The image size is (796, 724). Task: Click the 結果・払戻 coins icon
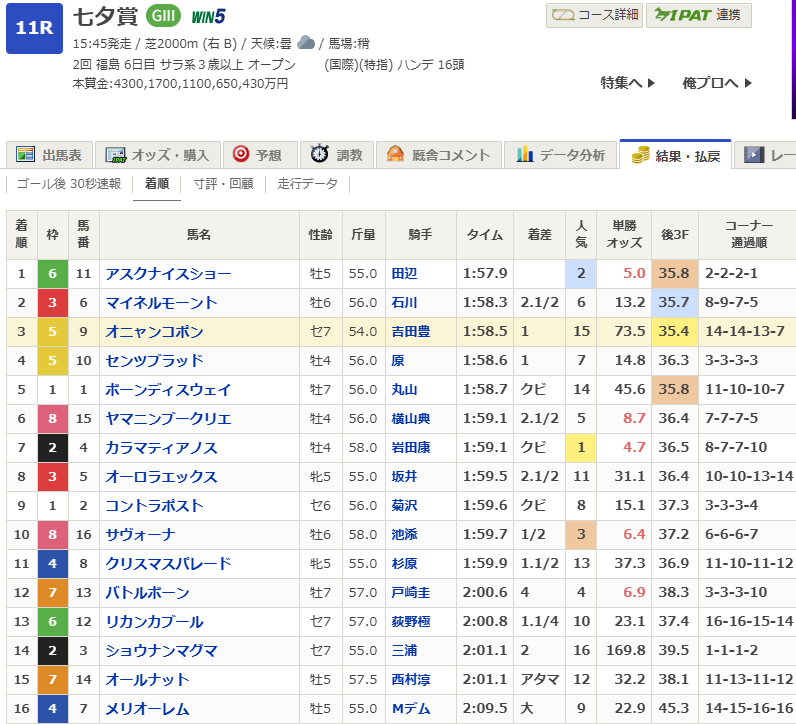(640, 155)
